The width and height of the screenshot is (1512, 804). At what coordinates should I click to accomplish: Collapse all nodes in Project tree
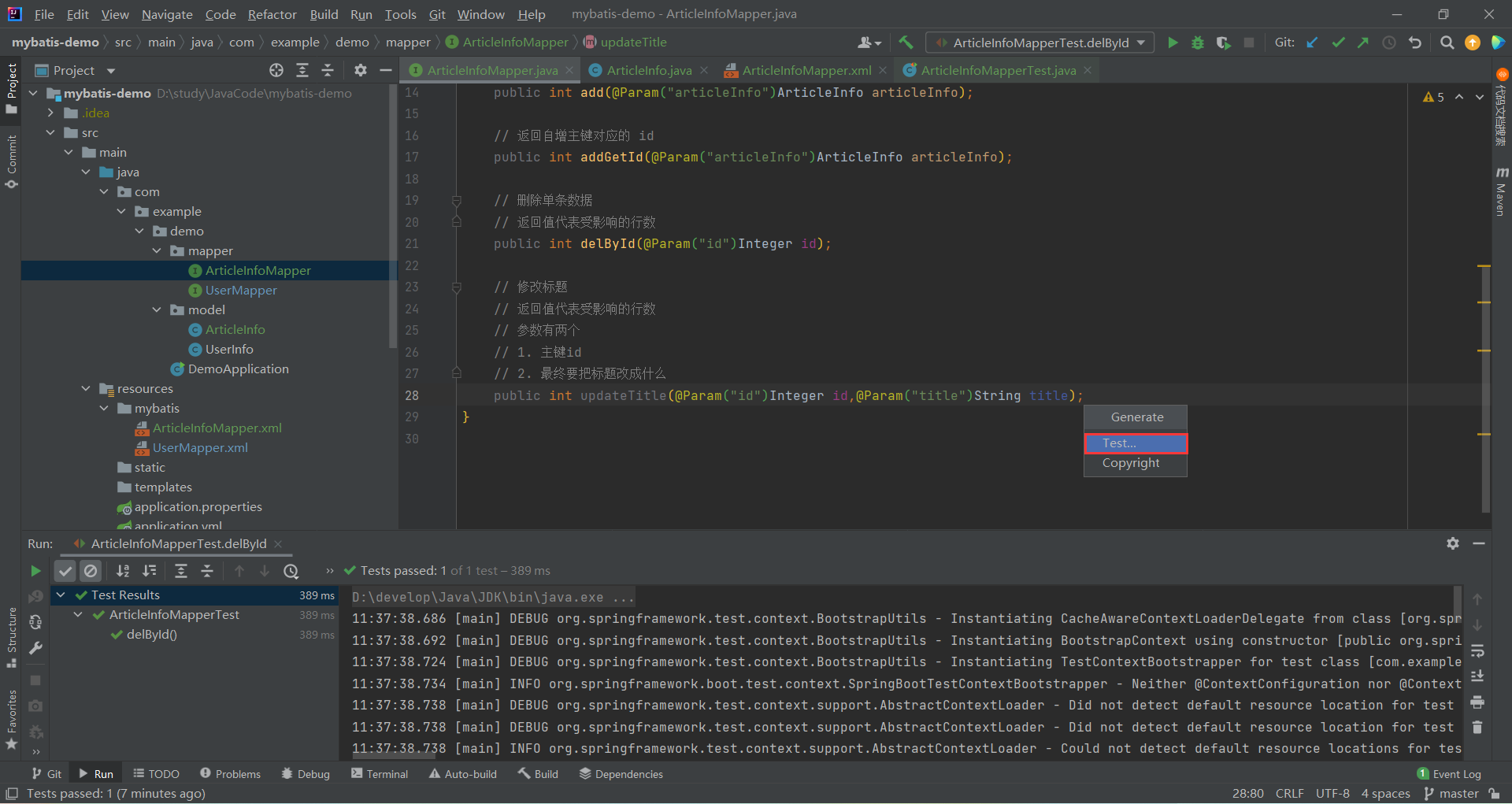328,70
